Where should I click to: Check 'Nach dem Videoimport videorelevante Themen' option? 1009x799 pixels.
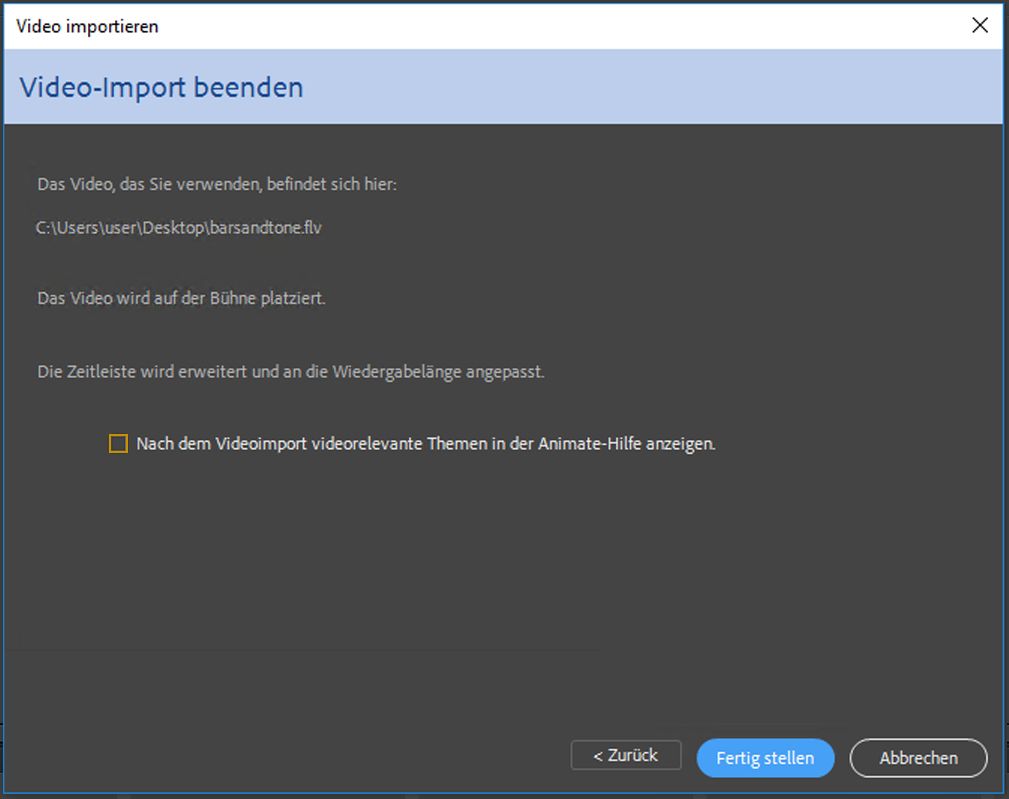coord(119,441)
